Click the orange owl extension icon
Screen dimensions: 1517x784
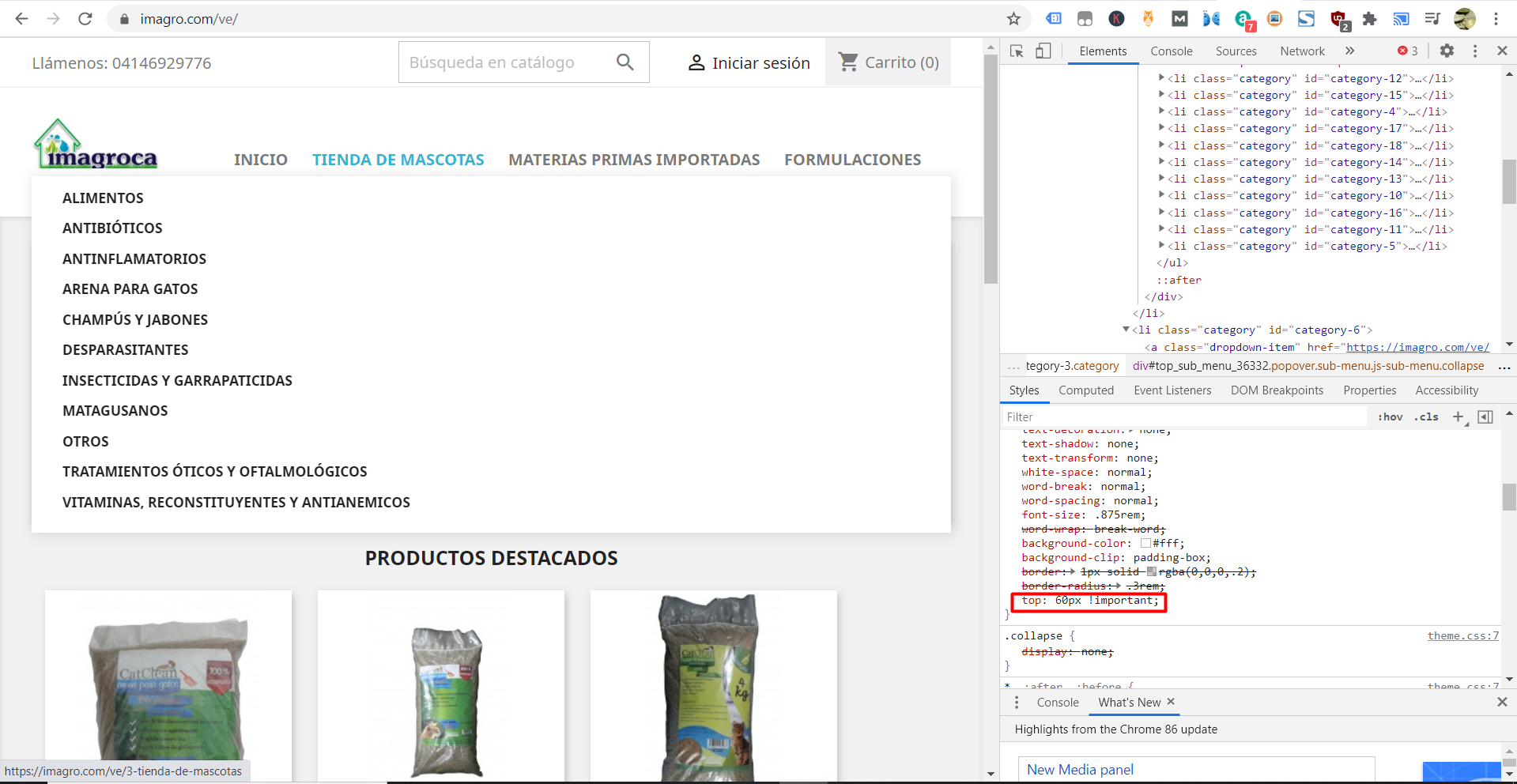(x=1149, y=19)
